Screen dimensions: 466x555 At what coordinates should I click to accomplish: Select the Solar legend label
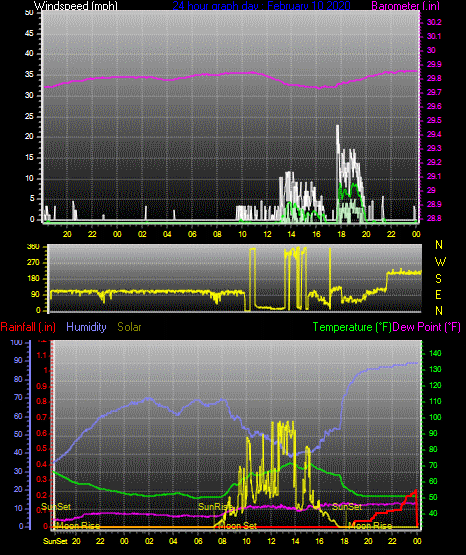point(129,327)
